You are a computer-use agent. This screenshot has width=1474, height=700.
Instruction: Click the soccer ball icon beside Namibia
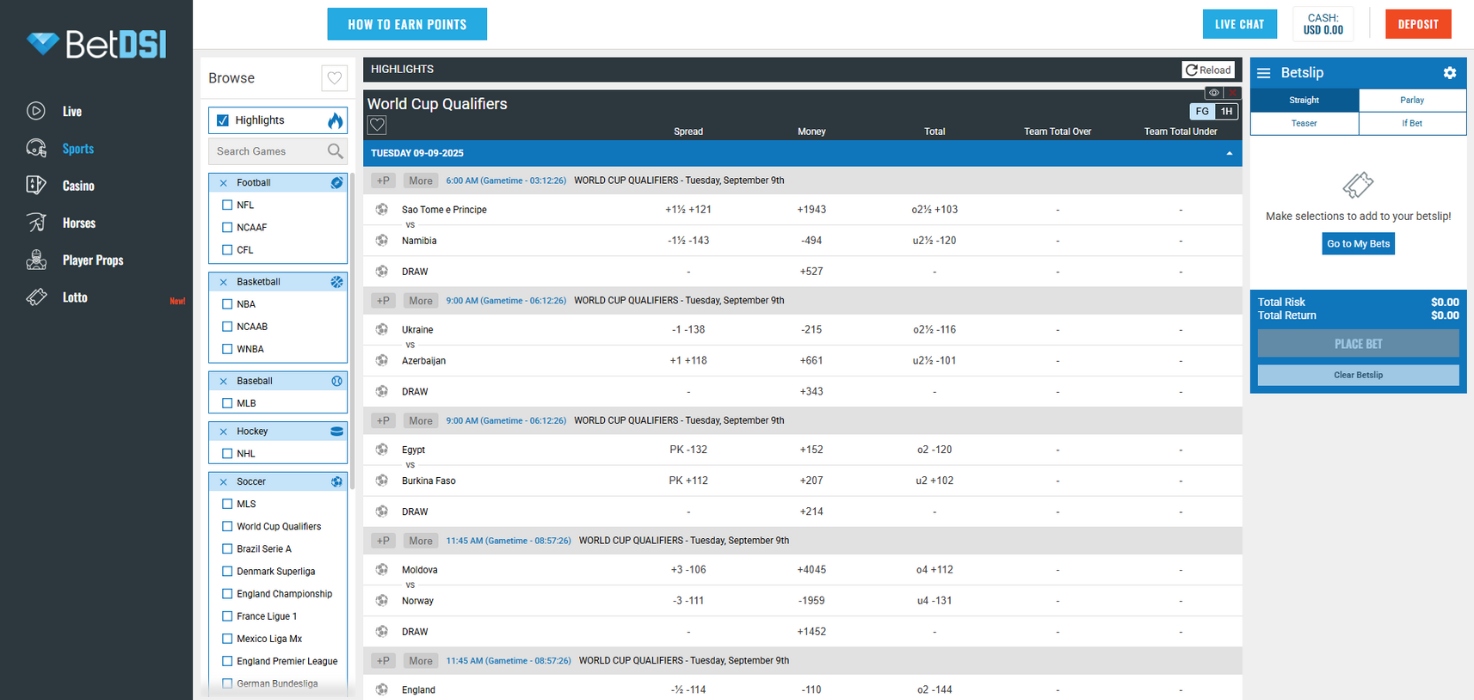coord(381,240)
